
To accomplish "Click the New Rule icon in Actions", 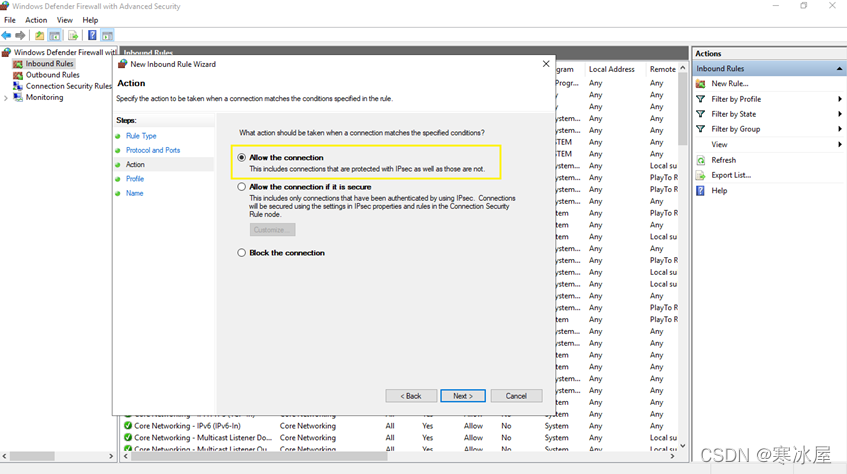I will pyautogui.click(x=701, y=84).
